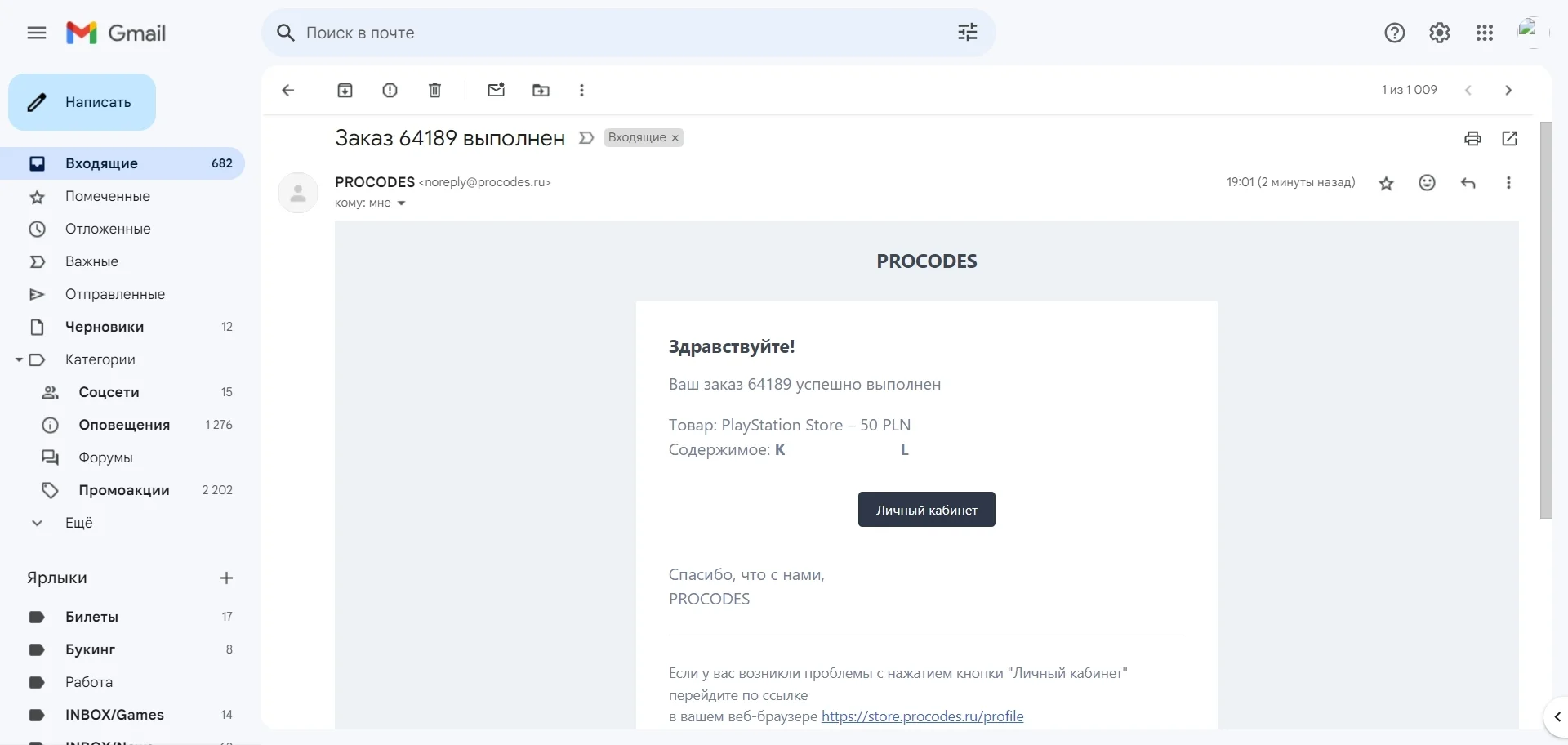This screenshot has width=1568, height=745.
Task: Open Работа label
Action: [x=122, y=682]
